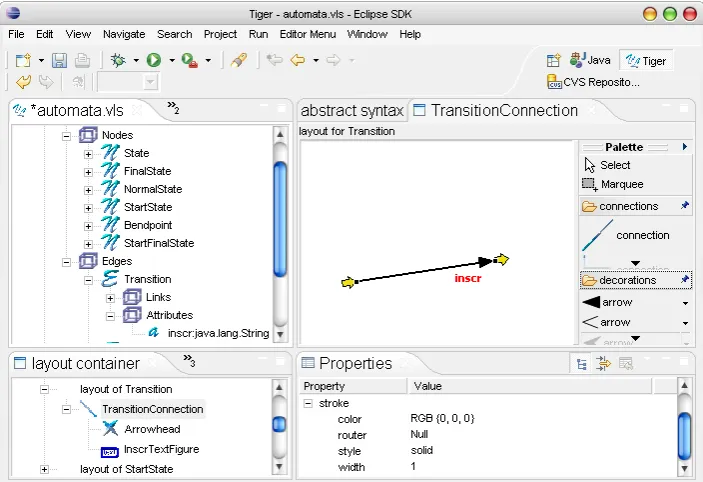Show hidden views list marked 3
Screen dimensions: 703x482
pos(189,360)
